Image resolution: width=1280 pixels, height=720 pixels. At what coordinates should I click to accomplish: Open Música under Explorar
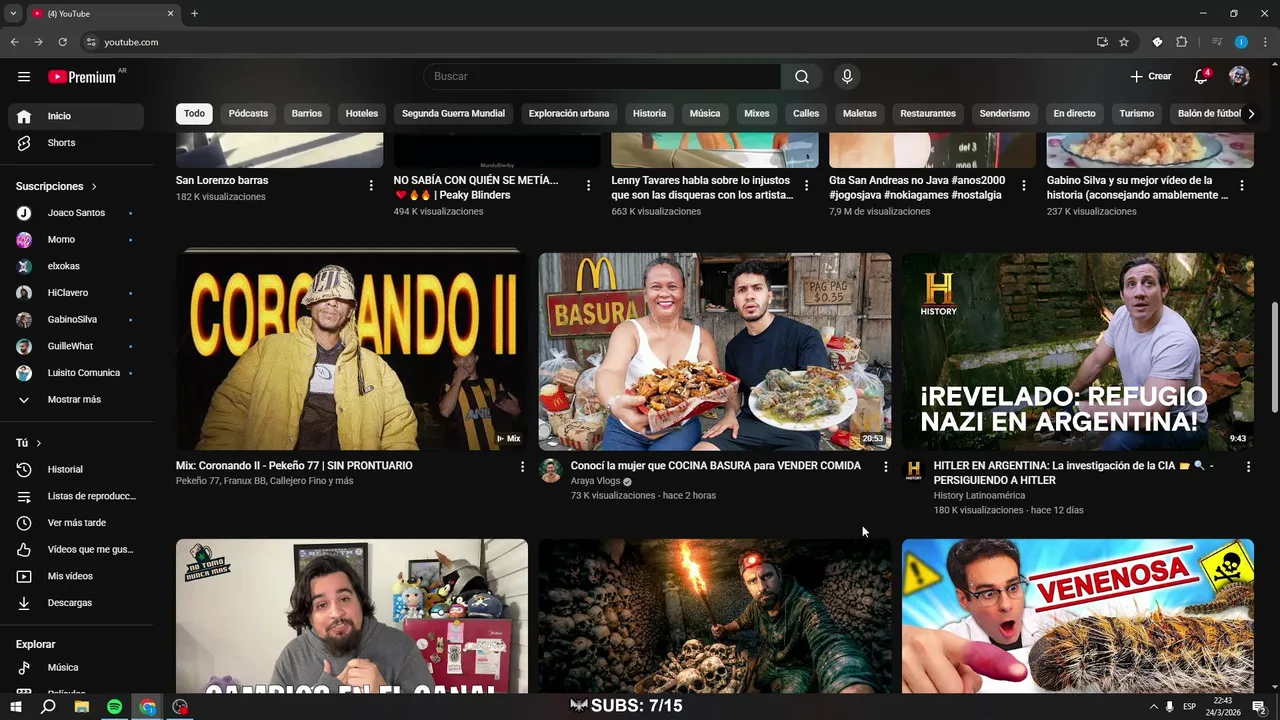pos(76,668)
